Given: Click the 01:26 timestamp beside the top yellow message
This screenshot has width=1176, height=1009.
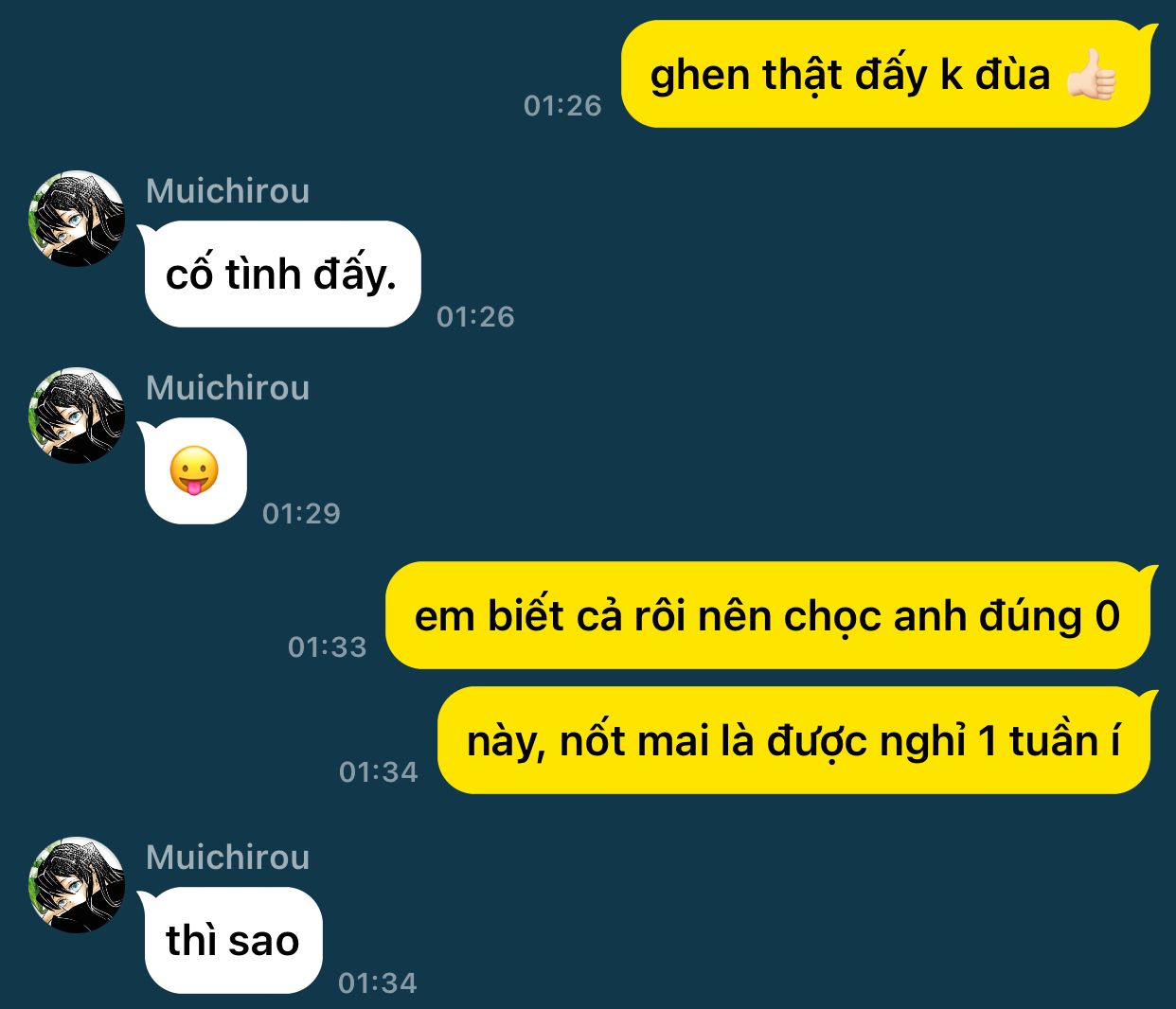Looking at the screenshot, I should (562, 105).
